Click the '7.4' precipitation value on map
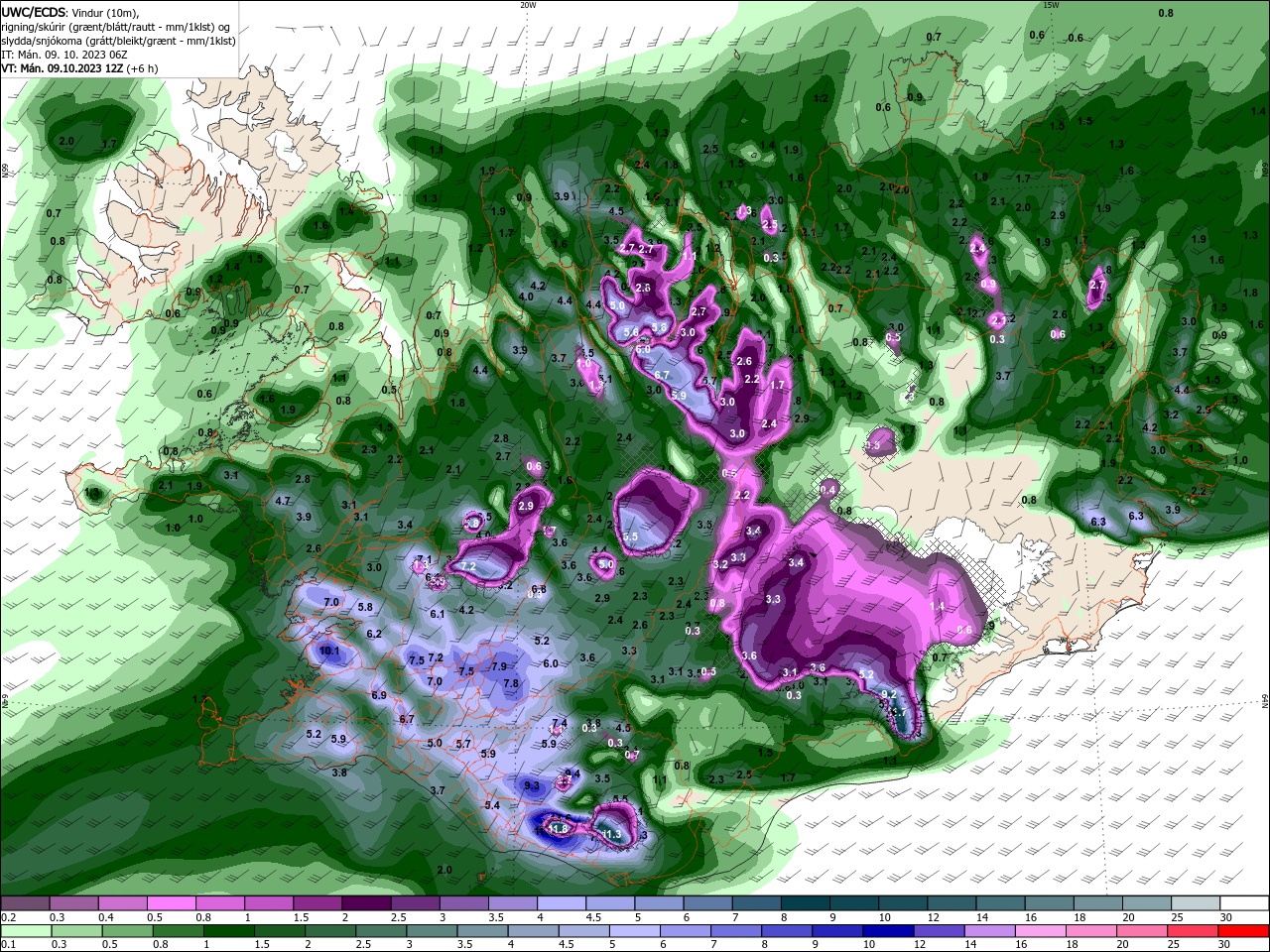 pyautogui.click(x=560, y=723)
